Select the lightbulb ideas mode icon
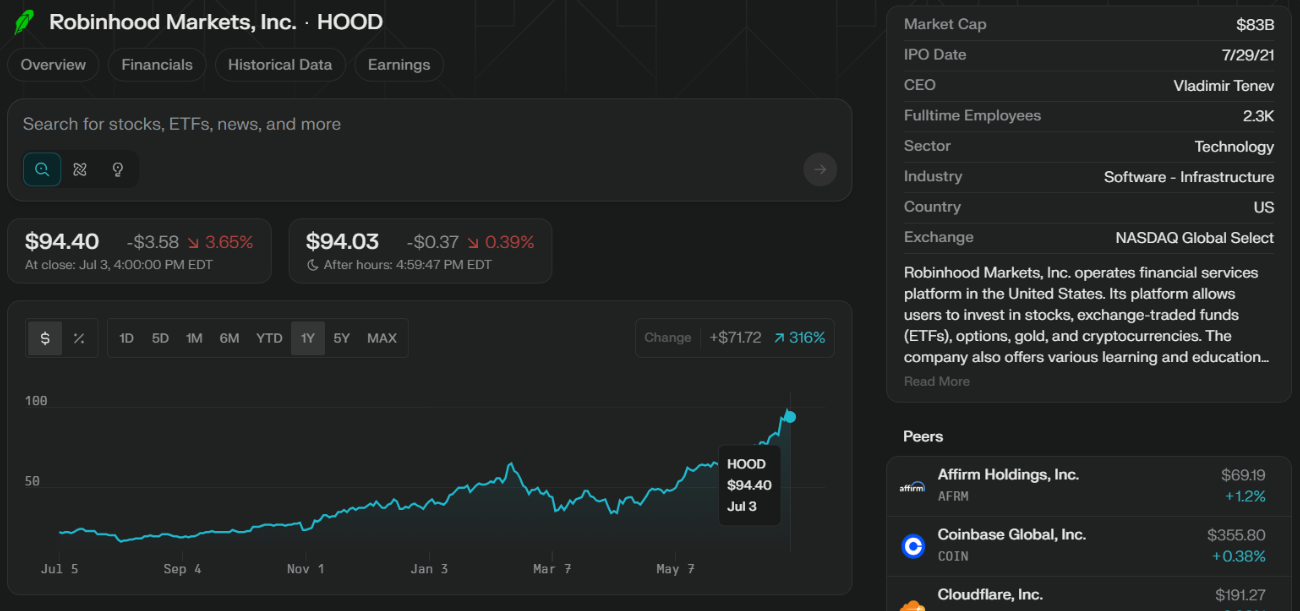 pyautogui.click(x=117, y=169)
